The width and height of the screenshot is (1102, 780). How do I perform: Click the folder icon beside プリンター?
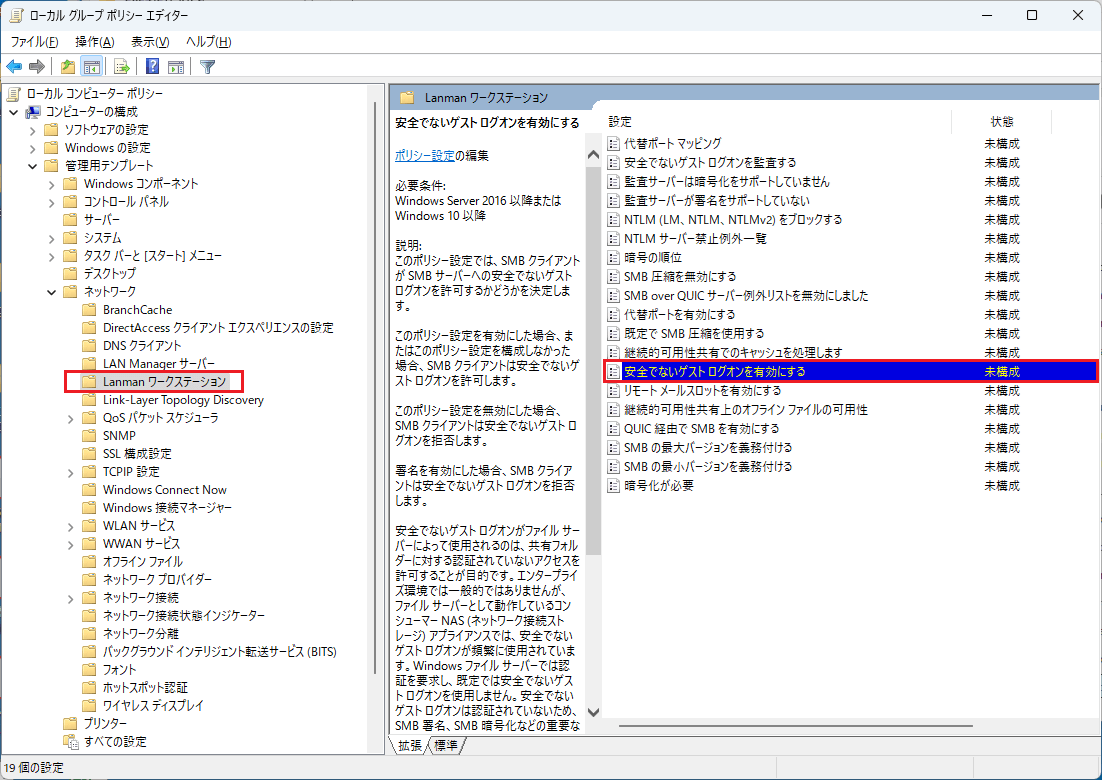pyautogui.click(x=70, y=723)
